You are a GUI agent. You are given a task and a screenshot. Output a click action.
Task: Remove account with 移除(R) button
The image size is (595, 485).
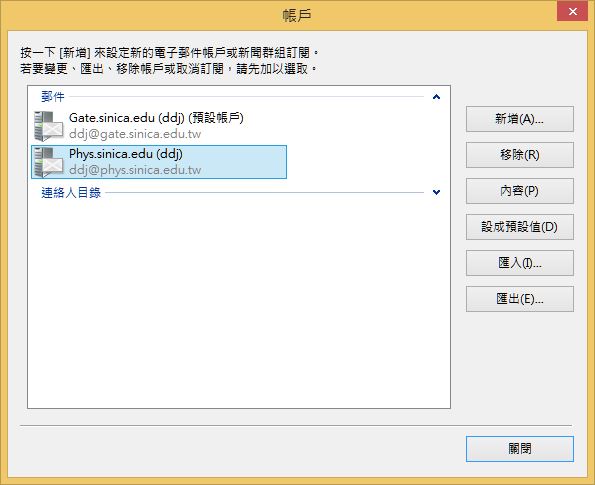[519, 155]
